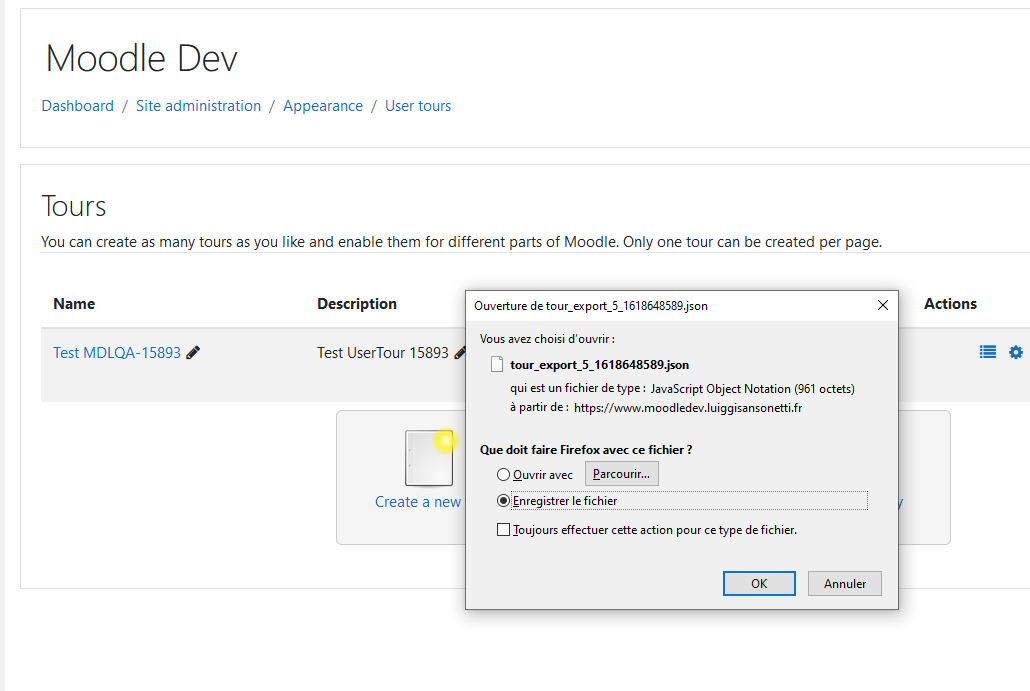Viewport: 1030px width, 691px height.
Task: Open Appearance breadcrumb link
Action: (323, 106)
